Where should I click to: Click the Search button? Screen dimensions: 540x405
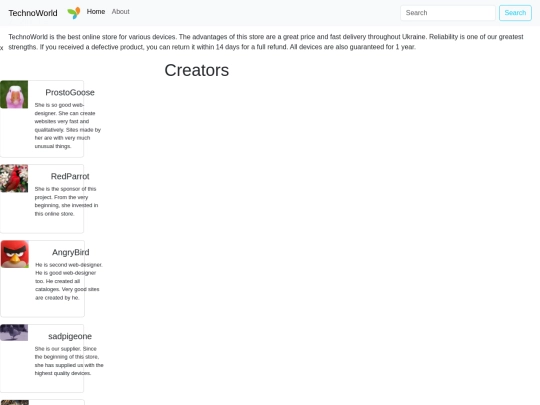(x=515, y=13)
